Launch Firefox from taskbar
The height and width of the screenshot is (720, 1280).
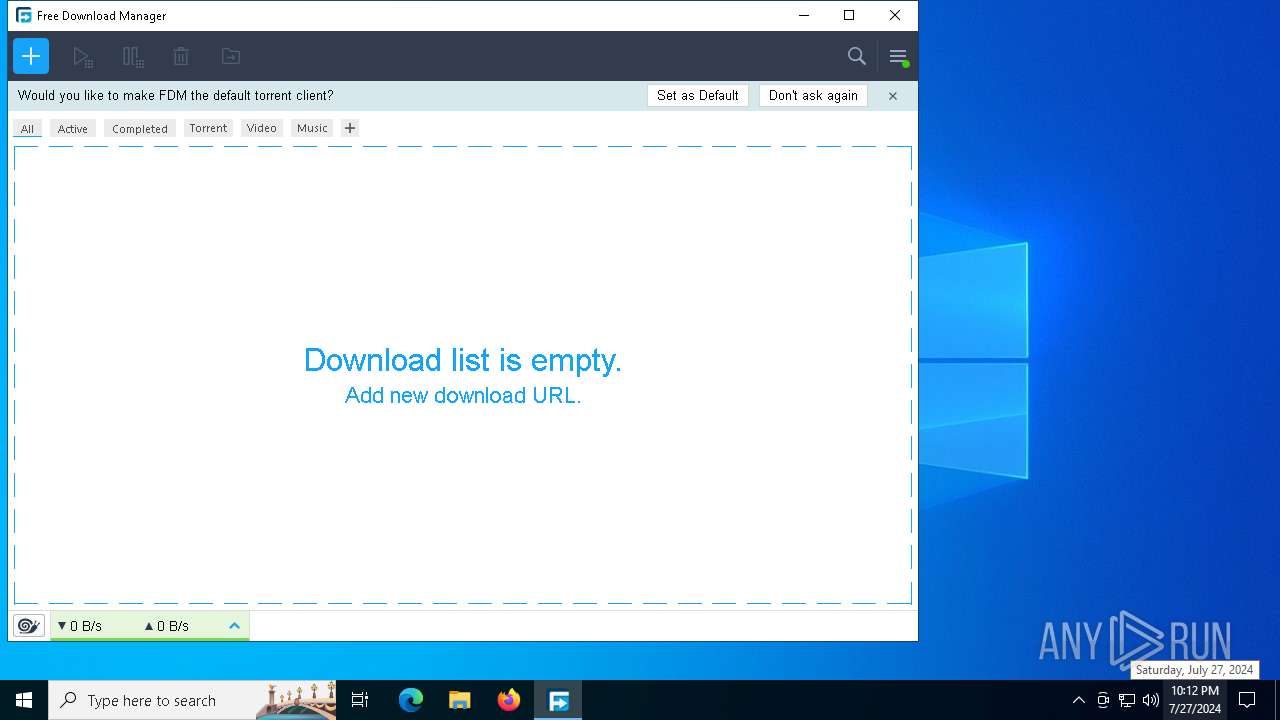[x=509, y=700]
